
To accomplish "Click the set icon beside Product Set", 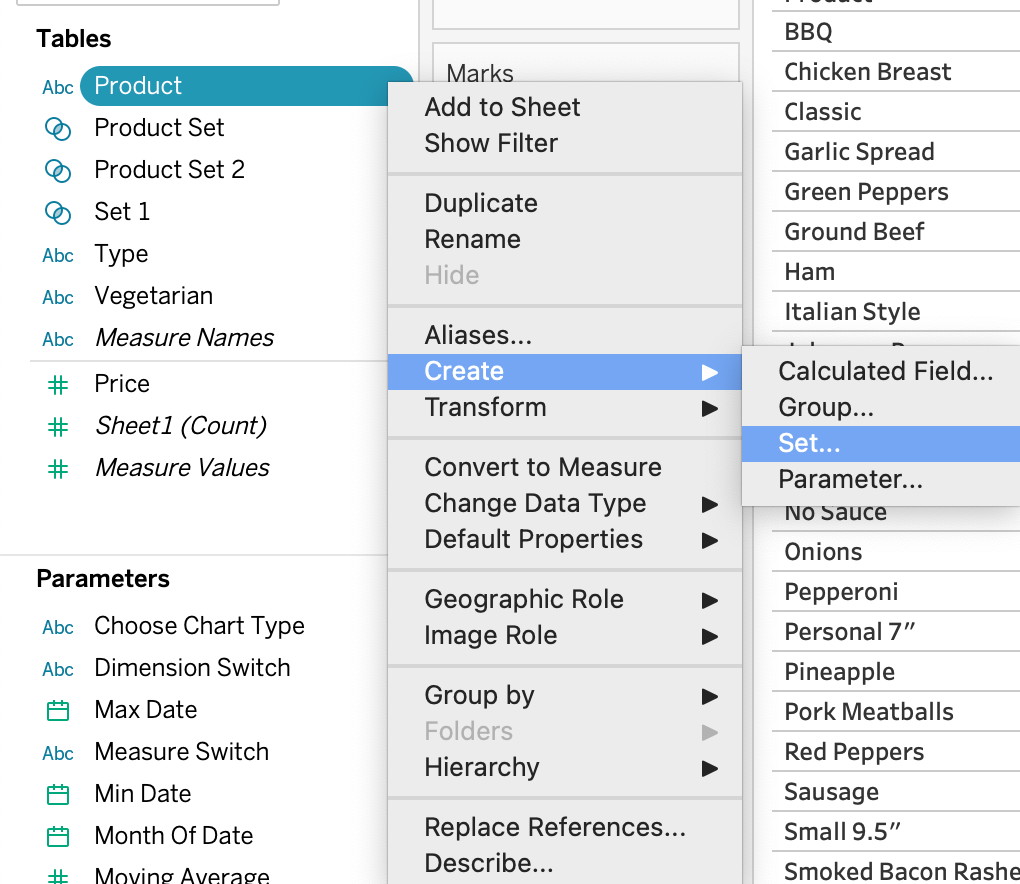I will (58, 129).
